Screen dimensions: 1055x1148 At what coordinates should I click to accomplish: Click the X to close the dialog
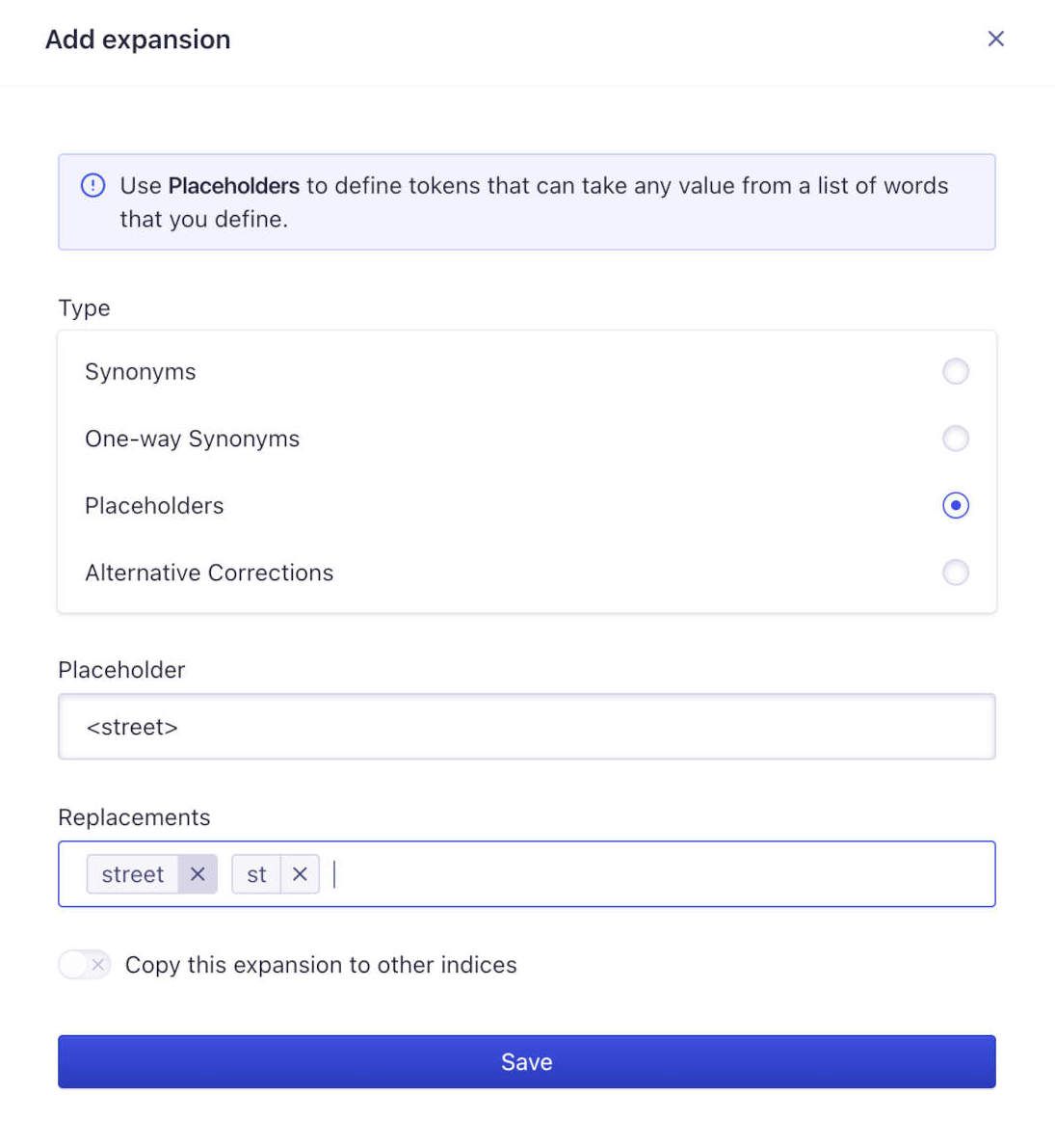pos(995,39)
